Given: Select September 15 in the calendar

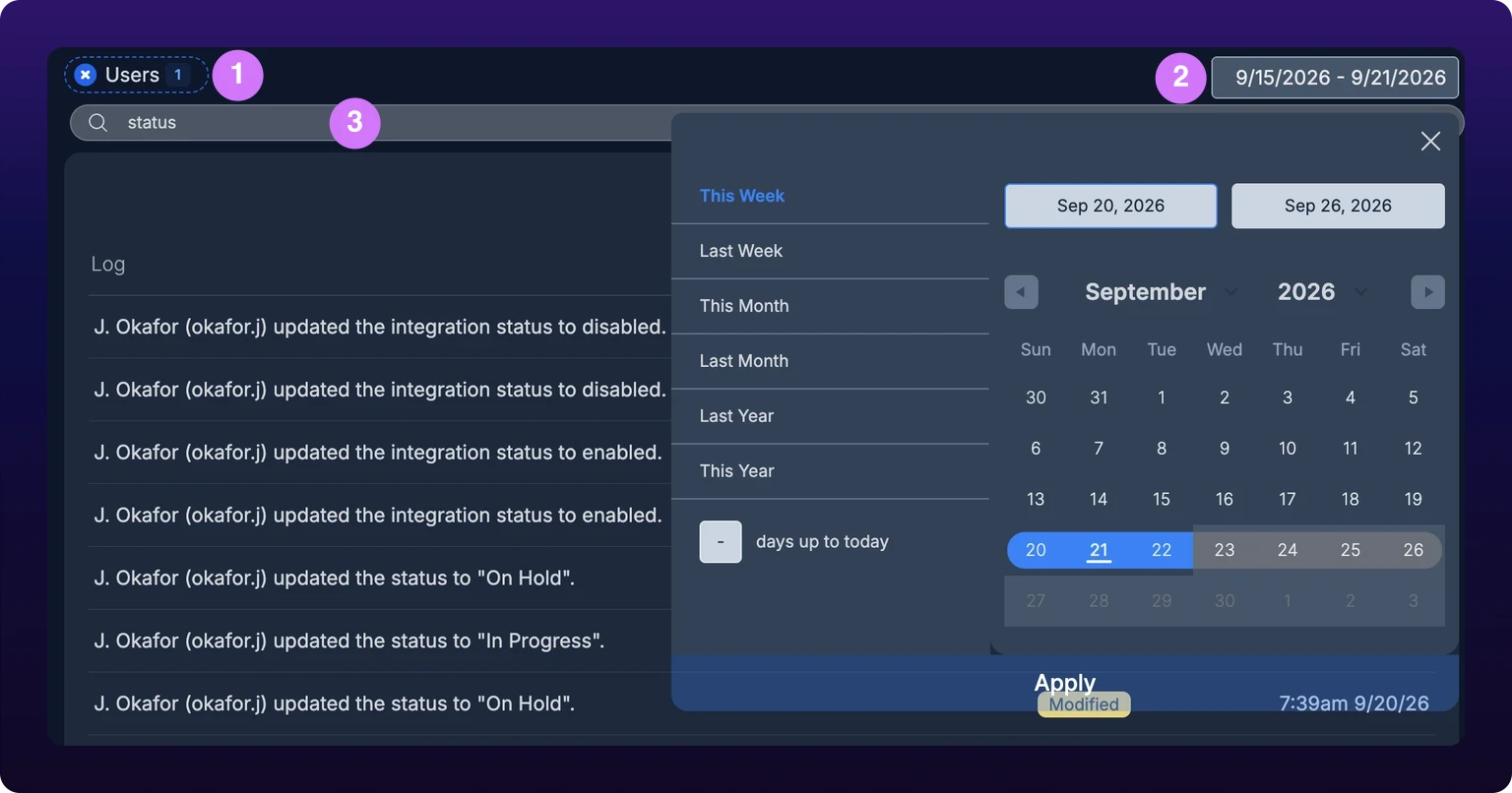Looking at the screenshot, I should coord(1162,499).
